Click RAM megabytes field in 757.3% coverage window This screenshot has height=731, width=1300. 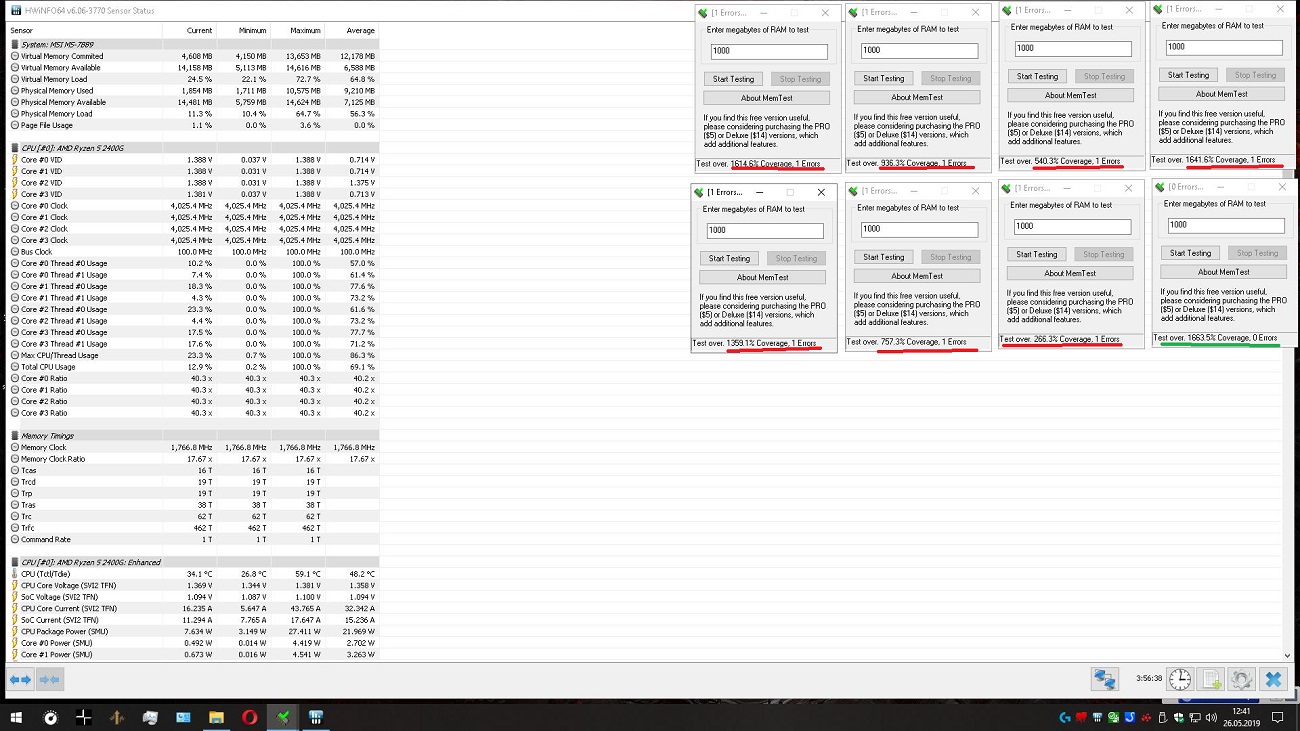point(919,229)
